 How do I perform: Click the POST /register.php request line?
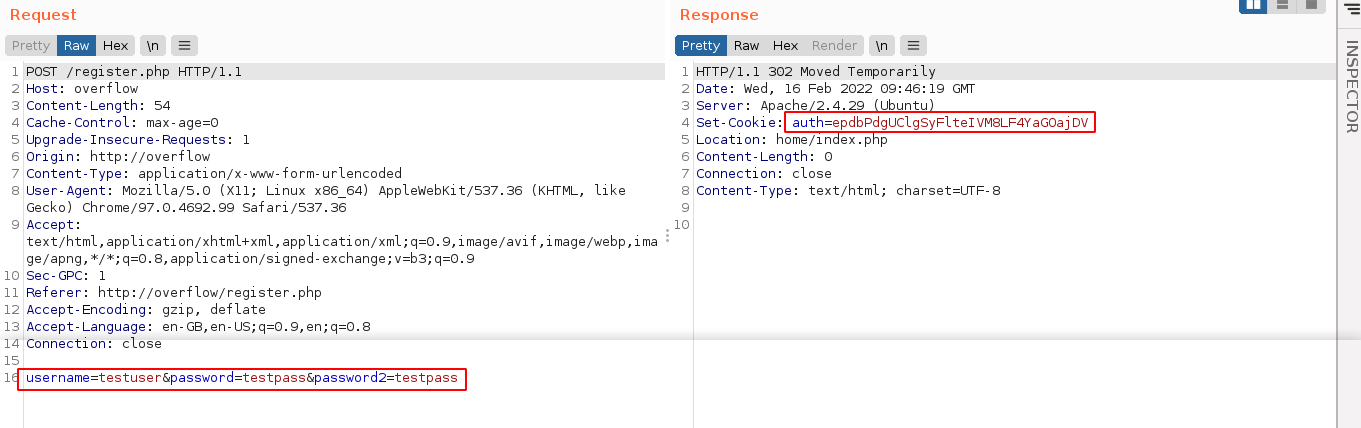(x=134, y=72)
